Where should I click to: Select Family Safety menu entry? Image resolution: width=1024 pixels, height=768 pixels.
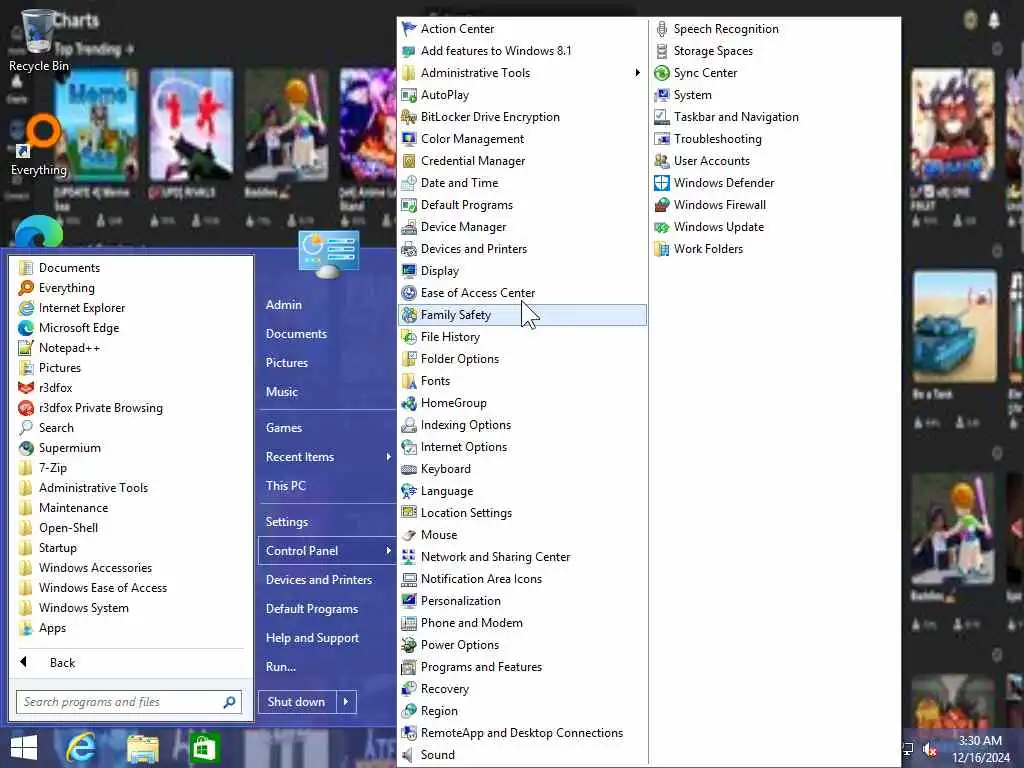tap(522, 315)
